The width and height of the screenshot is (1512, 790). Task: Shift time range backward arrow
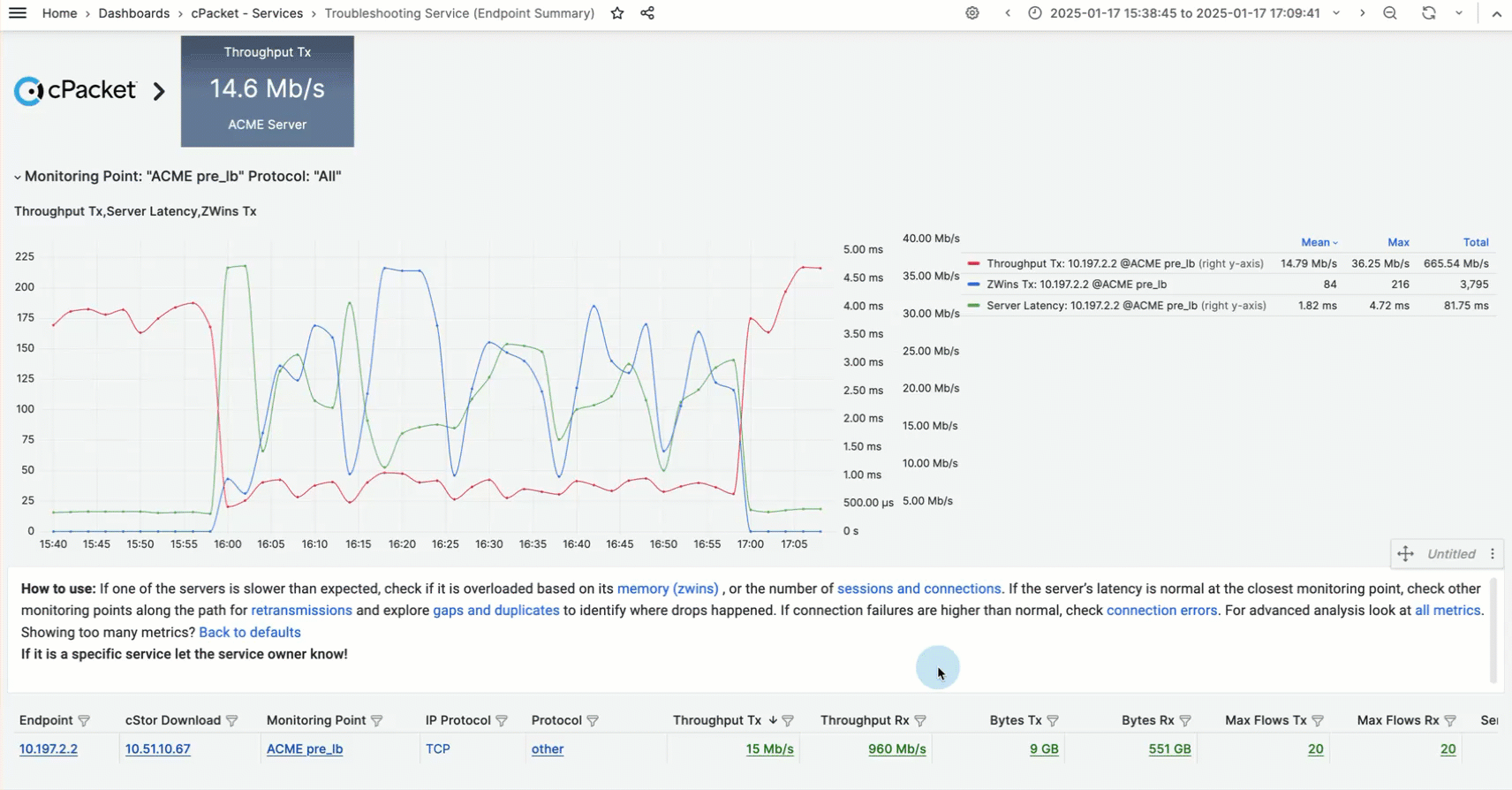coord(1008,13)
